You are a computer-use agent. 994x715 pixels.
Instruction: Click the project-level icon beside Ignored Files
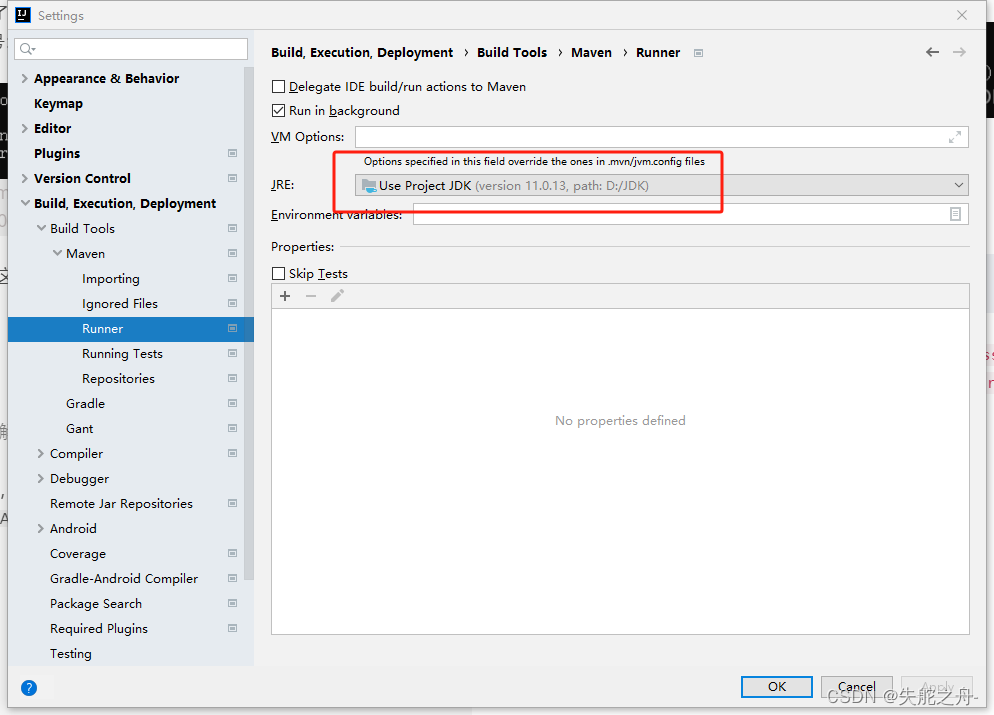tap(233, 304)
